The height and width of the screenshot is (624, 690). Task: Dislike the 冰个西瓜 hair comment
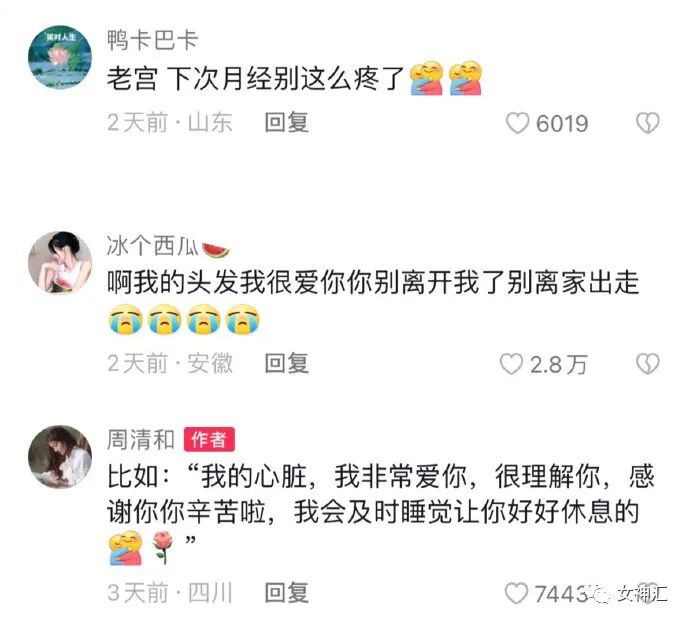click(648, 364)
